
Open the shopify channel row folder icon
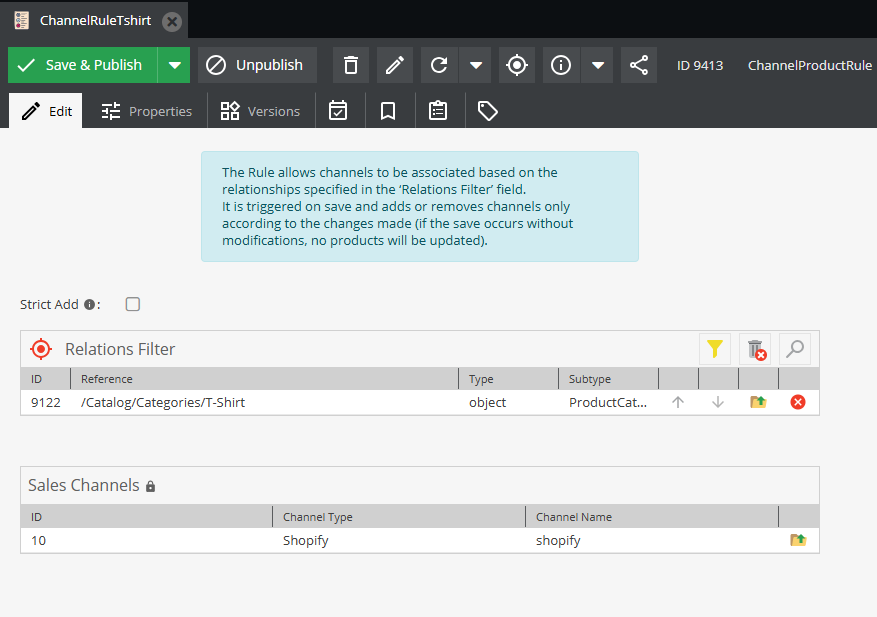[x=798, y=540]
